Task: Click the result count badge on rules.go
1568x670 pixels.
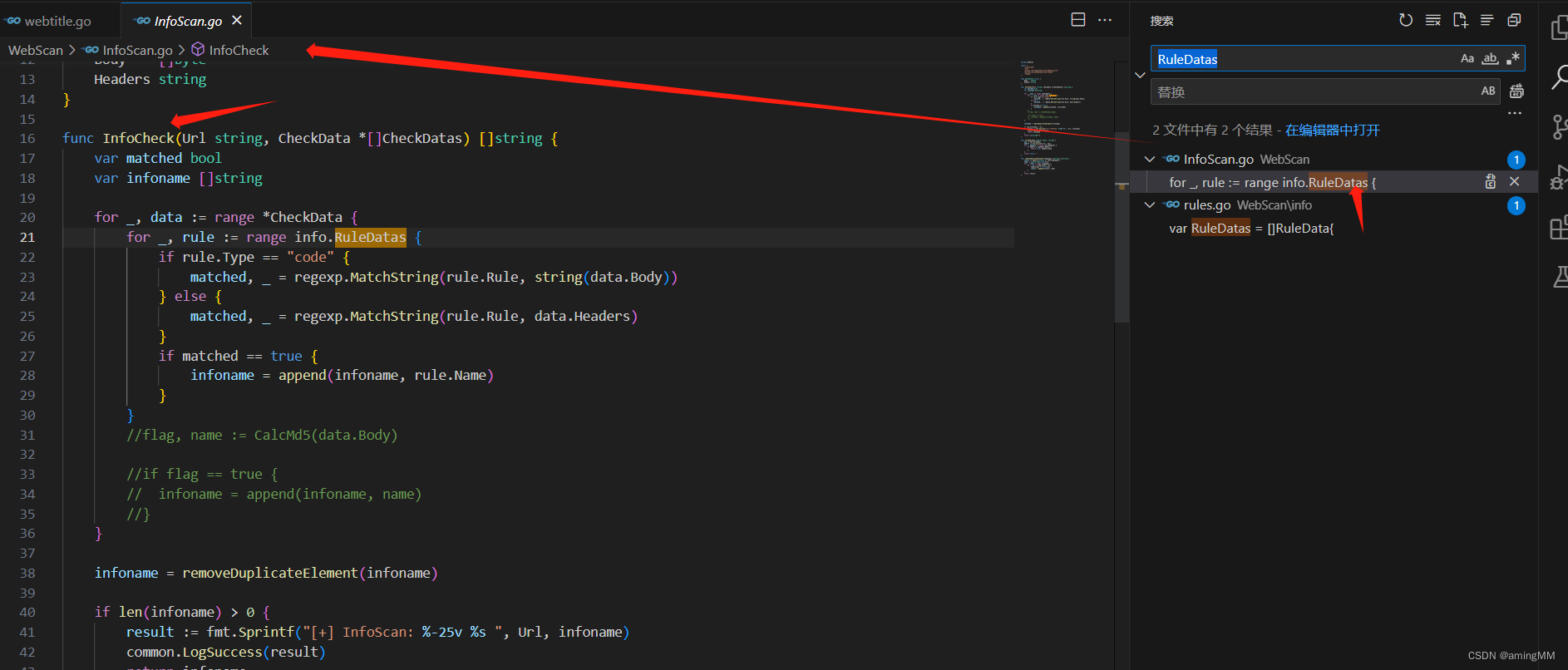Action: click(1516, 205)
